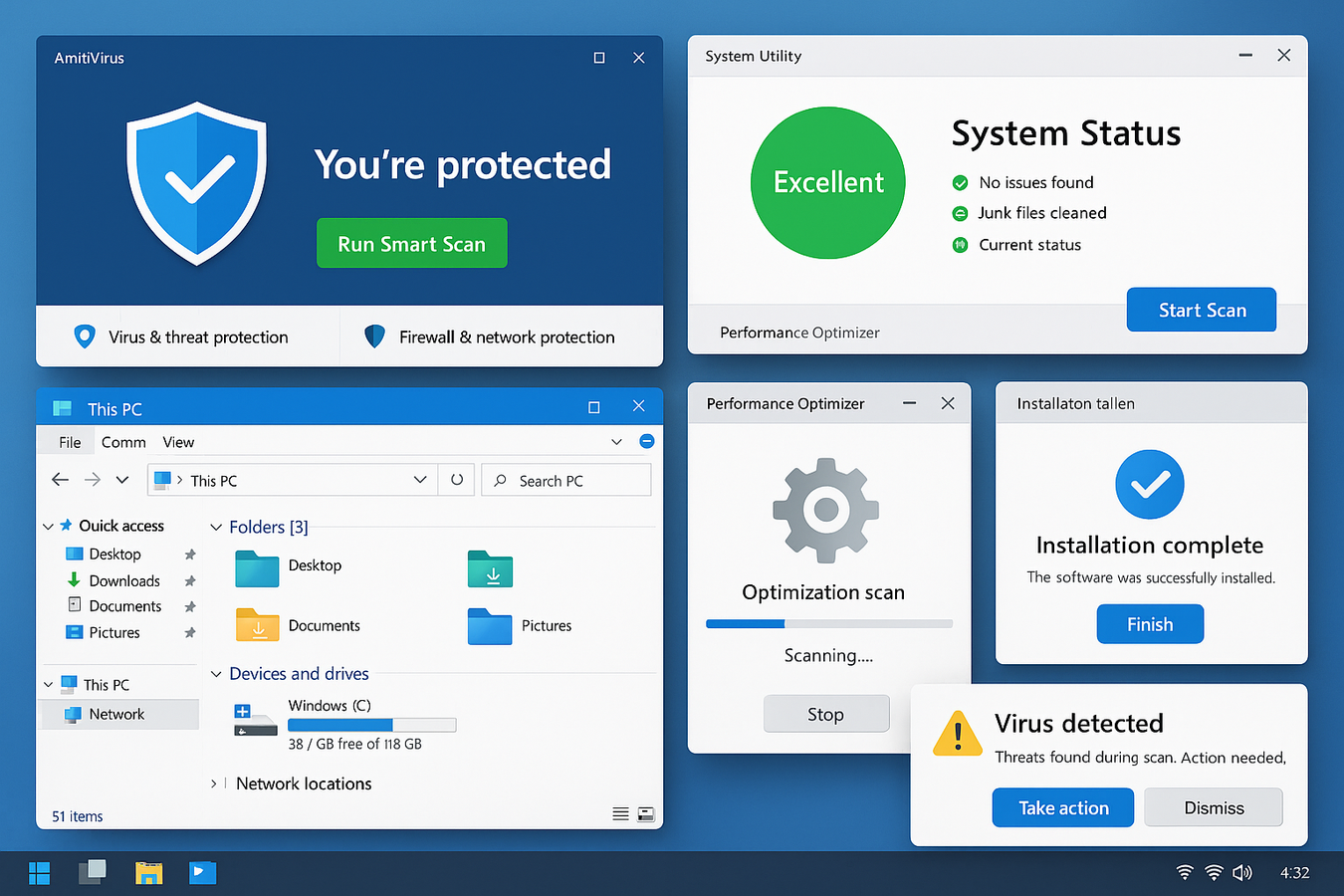1344x896 pixels.
Task: Click Take action on virus alert
Action: pos(1062,807)
